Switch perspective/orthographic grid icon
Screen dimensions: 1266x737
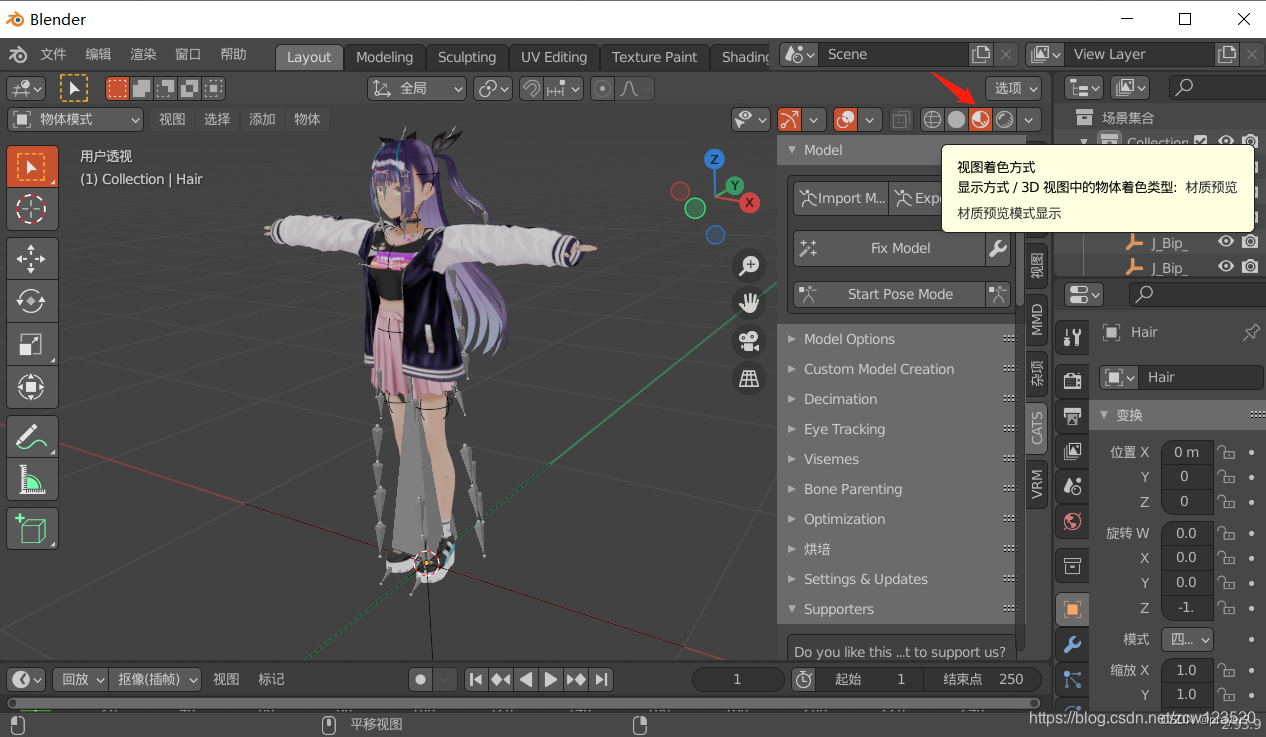point(749,378)
